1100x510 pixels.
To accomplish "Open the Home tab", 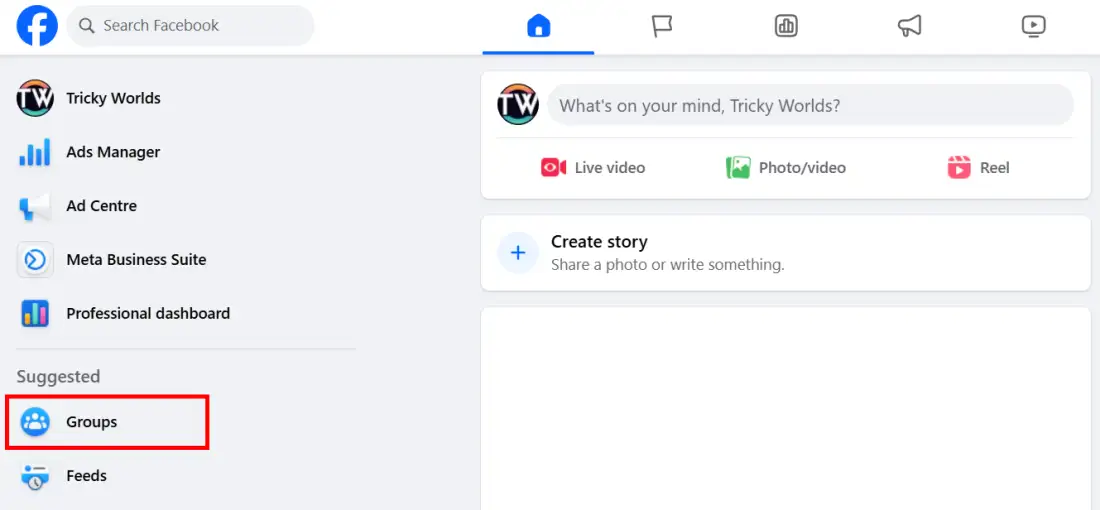I will point(538,27).
